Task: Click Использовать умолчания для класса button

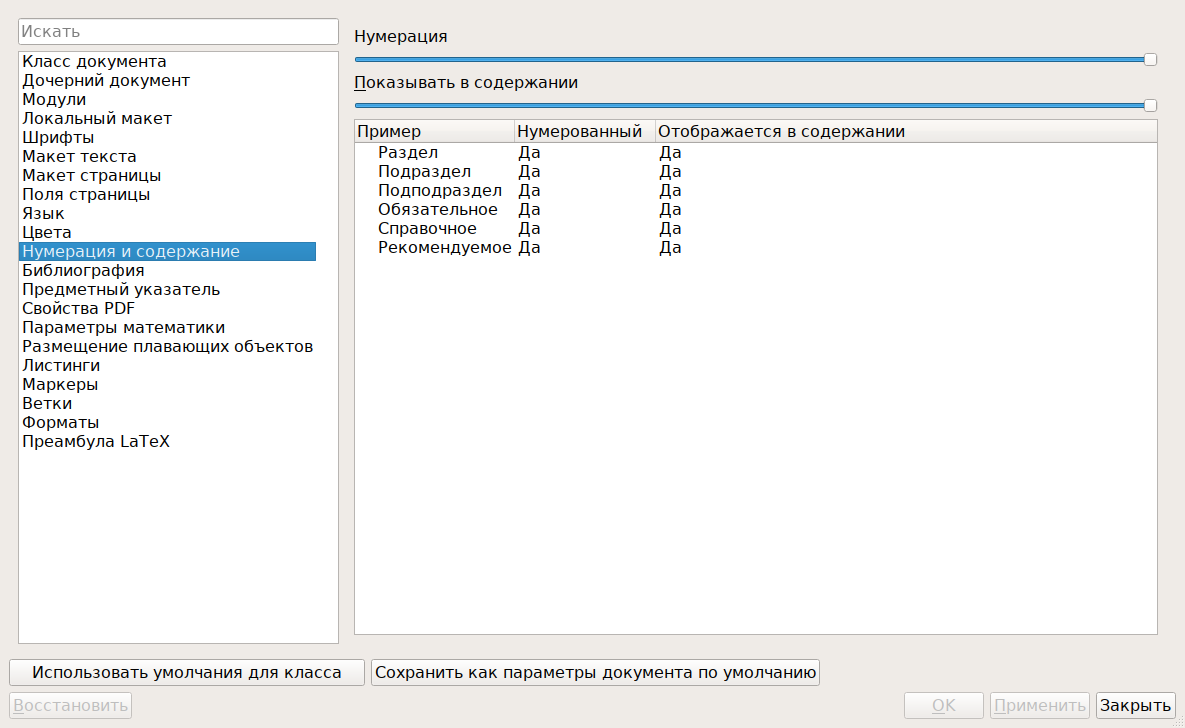Action: (187, 672)
